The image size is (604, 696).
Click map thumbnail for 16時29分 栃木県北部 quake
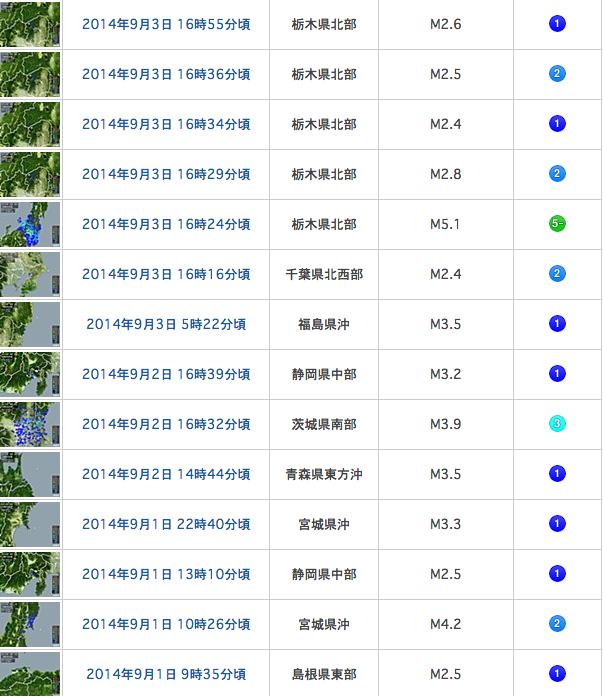[30, 174]
